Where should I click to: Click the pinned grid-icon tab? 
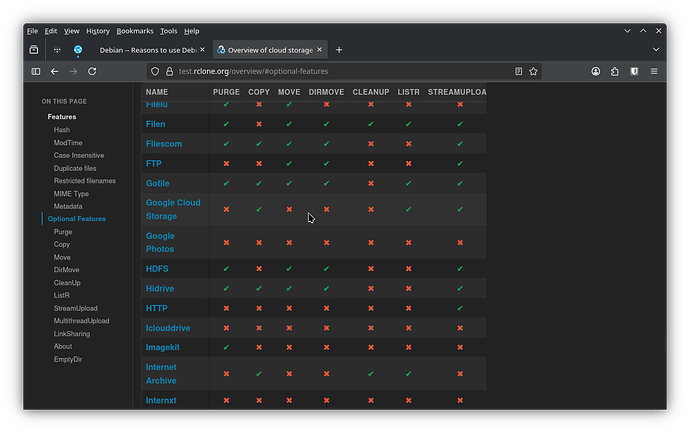pyautogui.click(x=57, y=50)
